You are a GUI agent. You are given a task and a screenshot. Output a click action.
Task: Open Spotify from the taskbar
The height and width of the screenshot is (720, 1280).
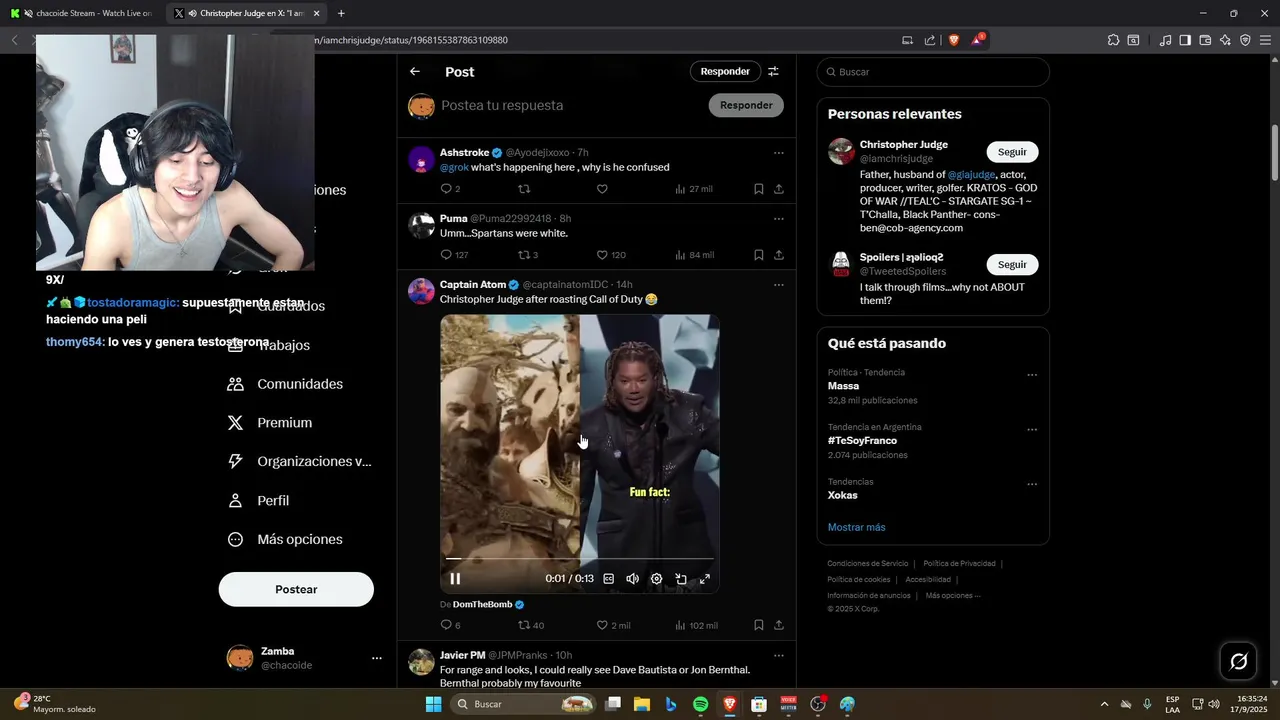click(700, 704)
